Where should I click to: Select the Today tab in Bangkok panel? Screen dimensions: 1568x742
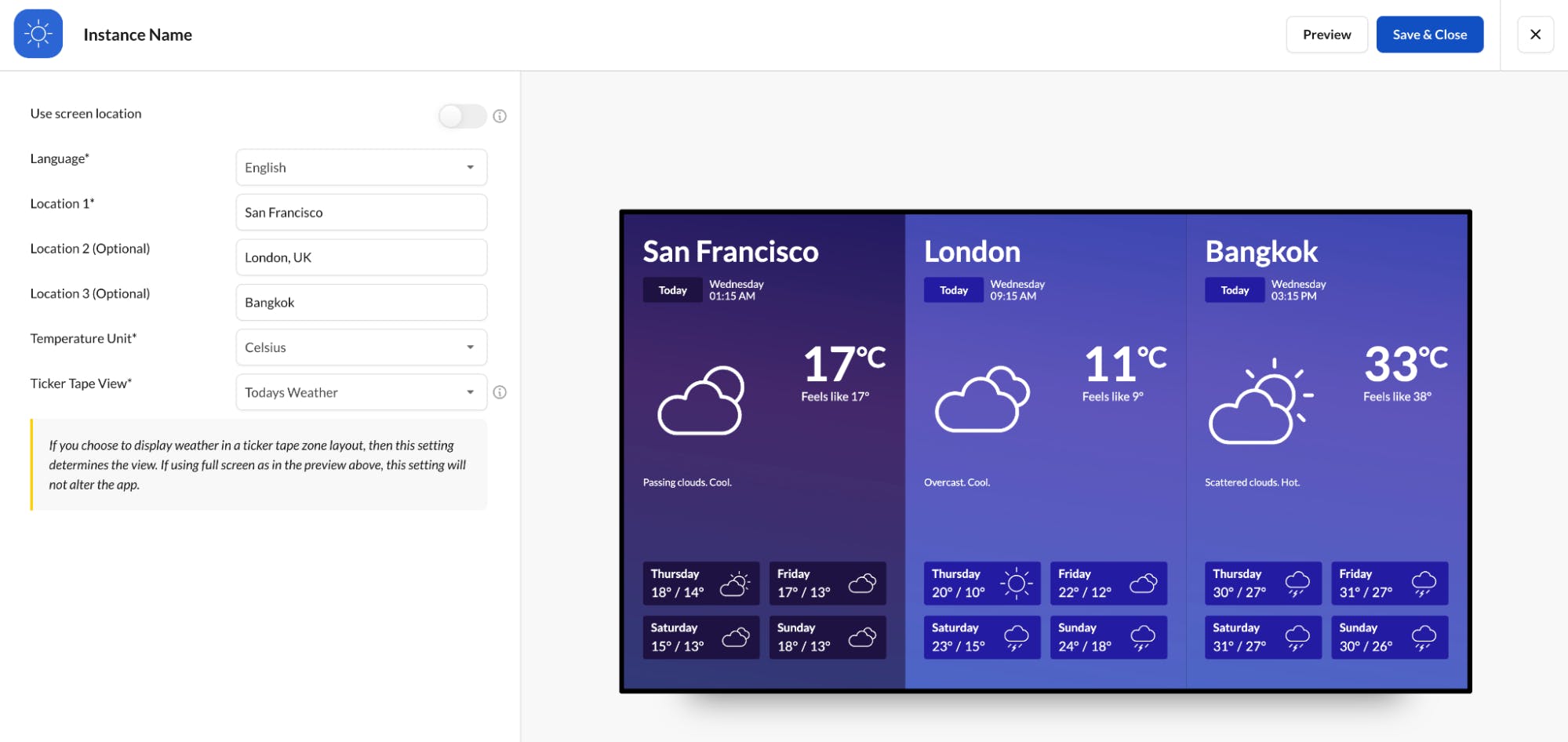point(1234,289)
